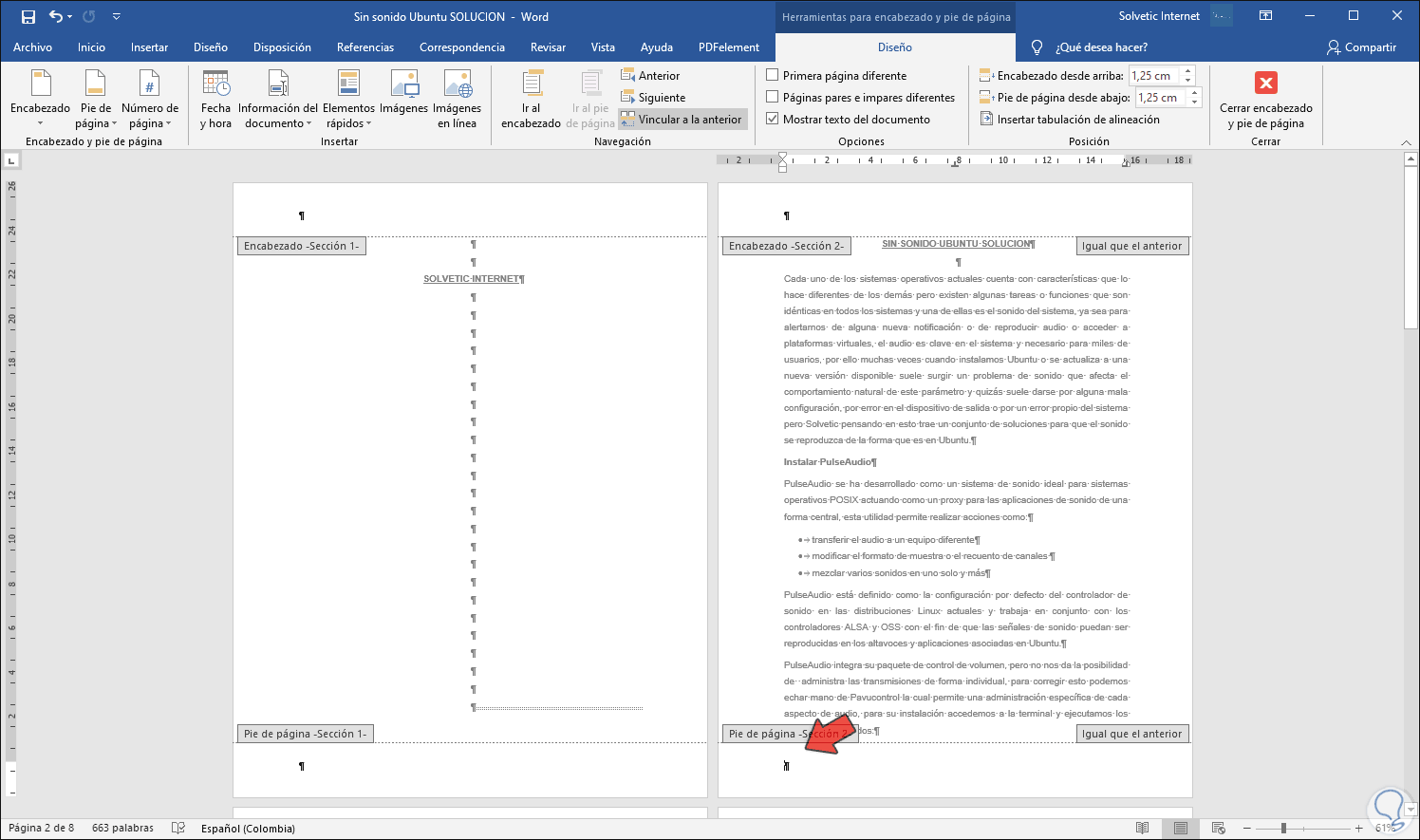Open the PDFelement tab
1420x840 pixels.
[729, 47]
